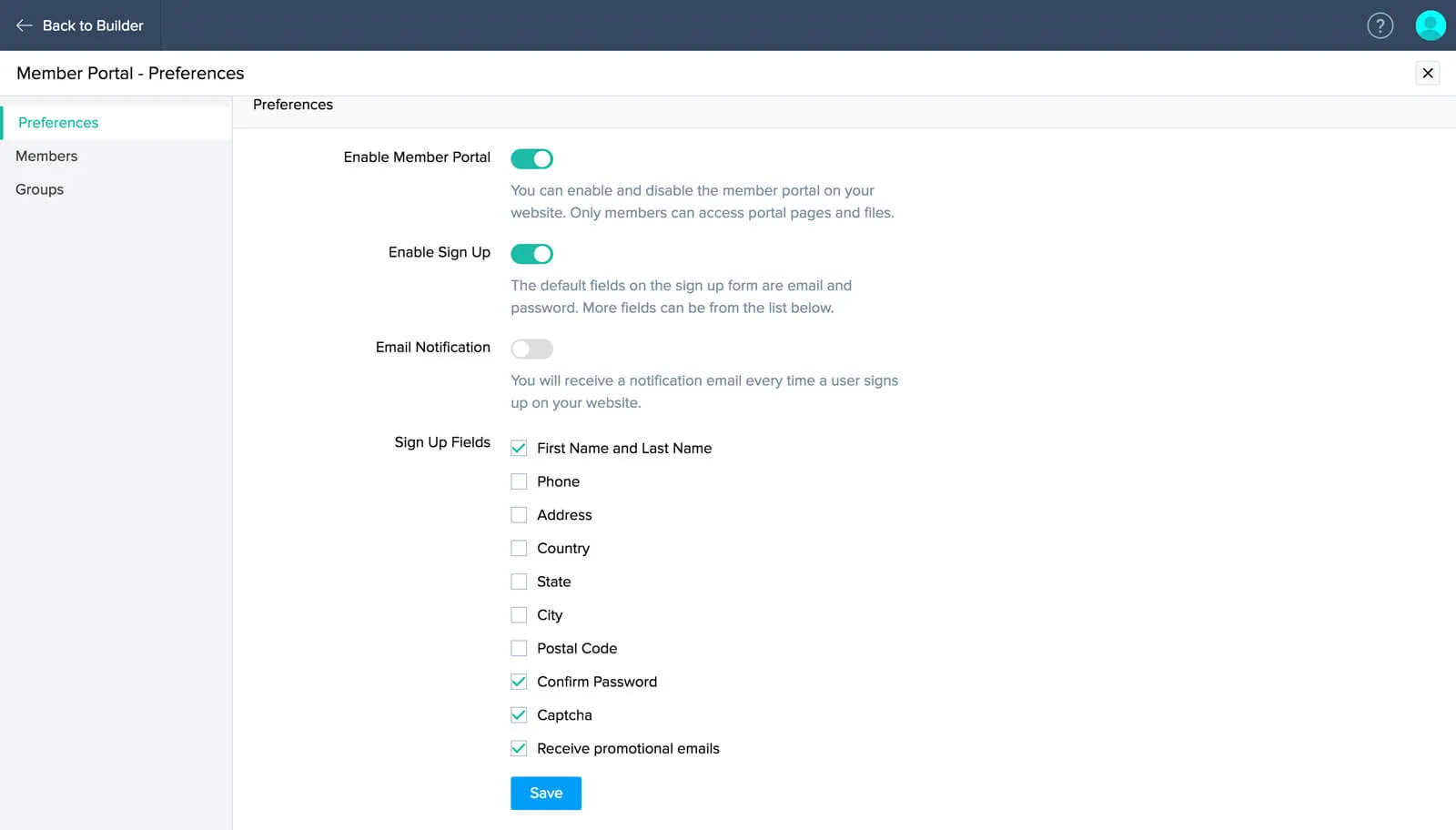The height and width of the screenshot is (830, 1456).
Task: Toggle Enable Sign Up switch
Action: (x=531, y=254)
